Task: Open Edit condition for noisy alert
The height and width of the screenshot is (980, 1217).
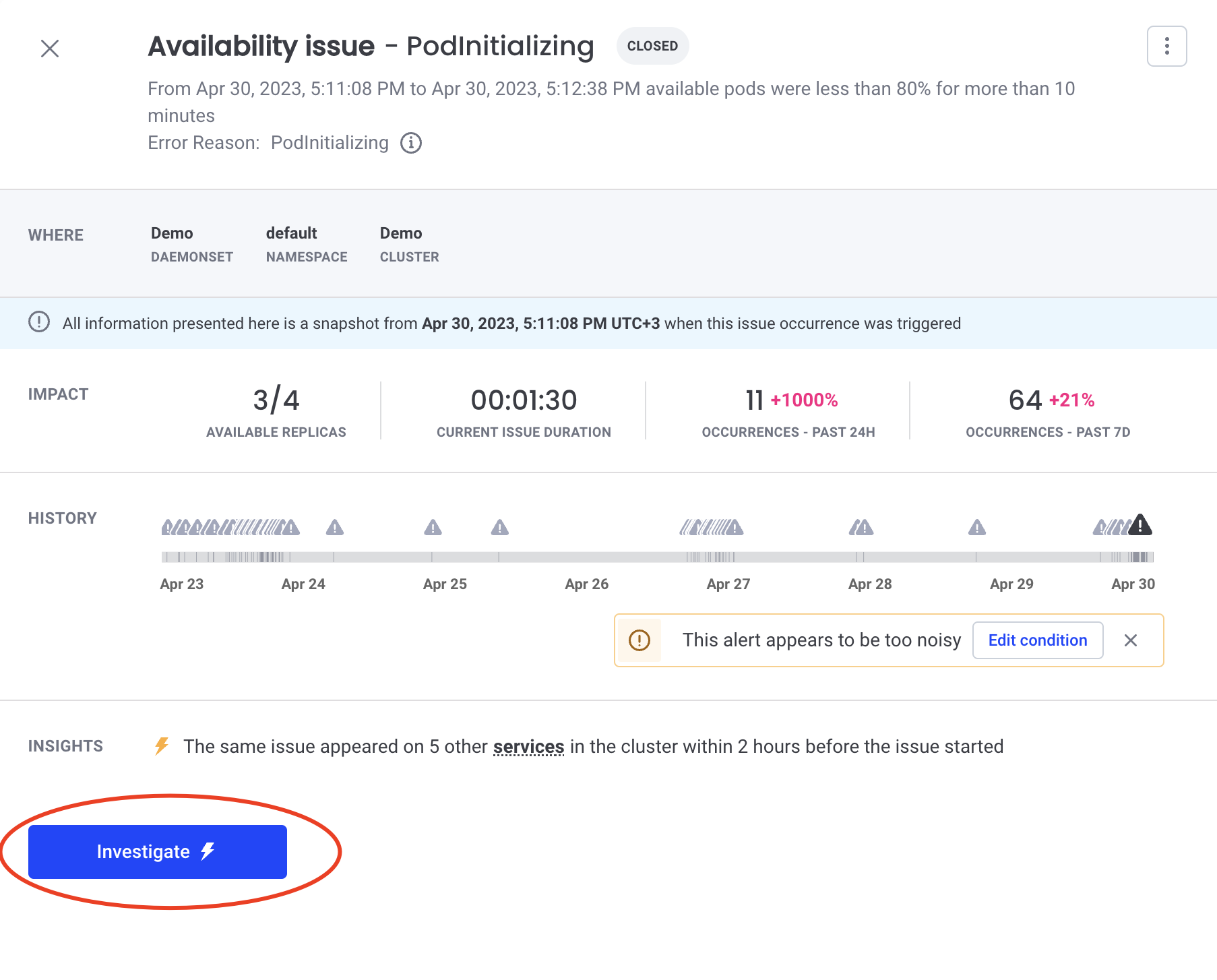Action: (1038, 640)
